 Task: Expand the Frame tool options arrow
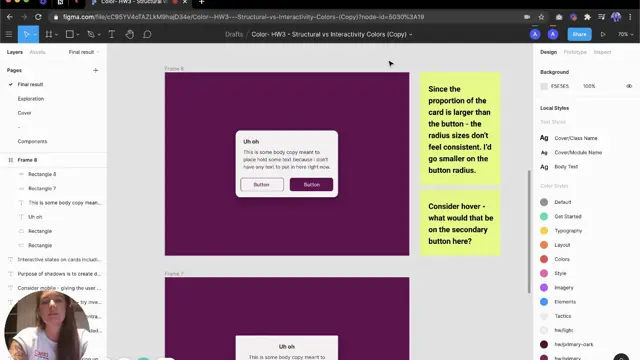coord(56,35)
